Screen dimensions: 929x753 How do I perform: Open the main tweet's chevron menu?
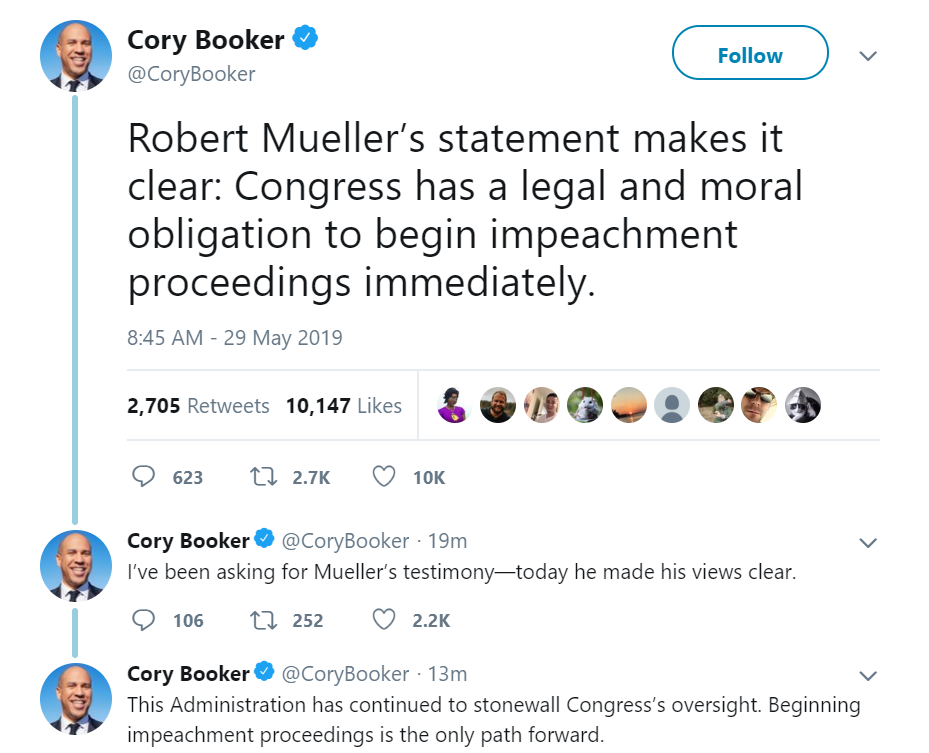(868, 56)
